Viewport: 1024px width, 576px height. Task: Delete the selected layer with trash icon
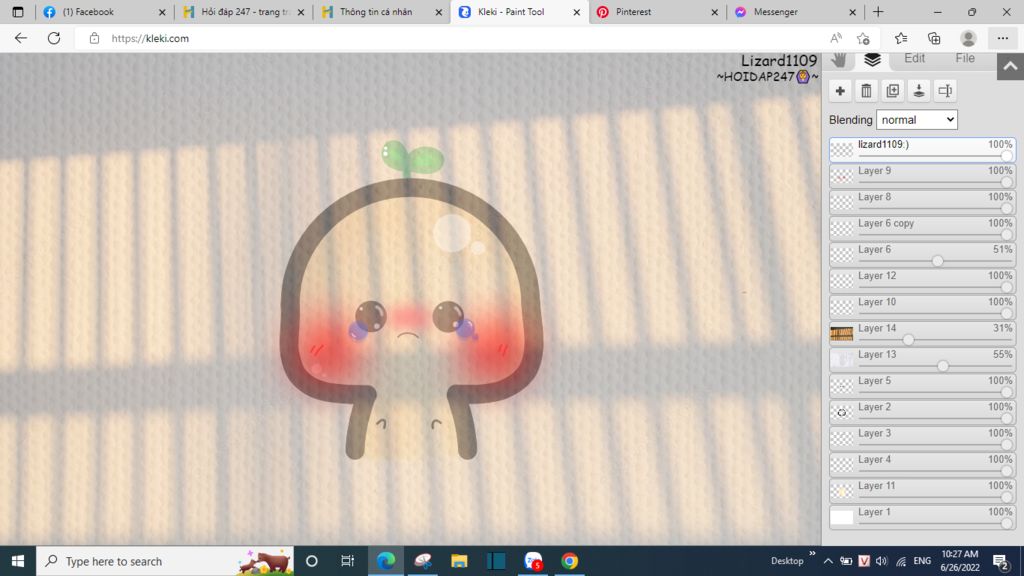pyautogui.click(x=866, y=91)
